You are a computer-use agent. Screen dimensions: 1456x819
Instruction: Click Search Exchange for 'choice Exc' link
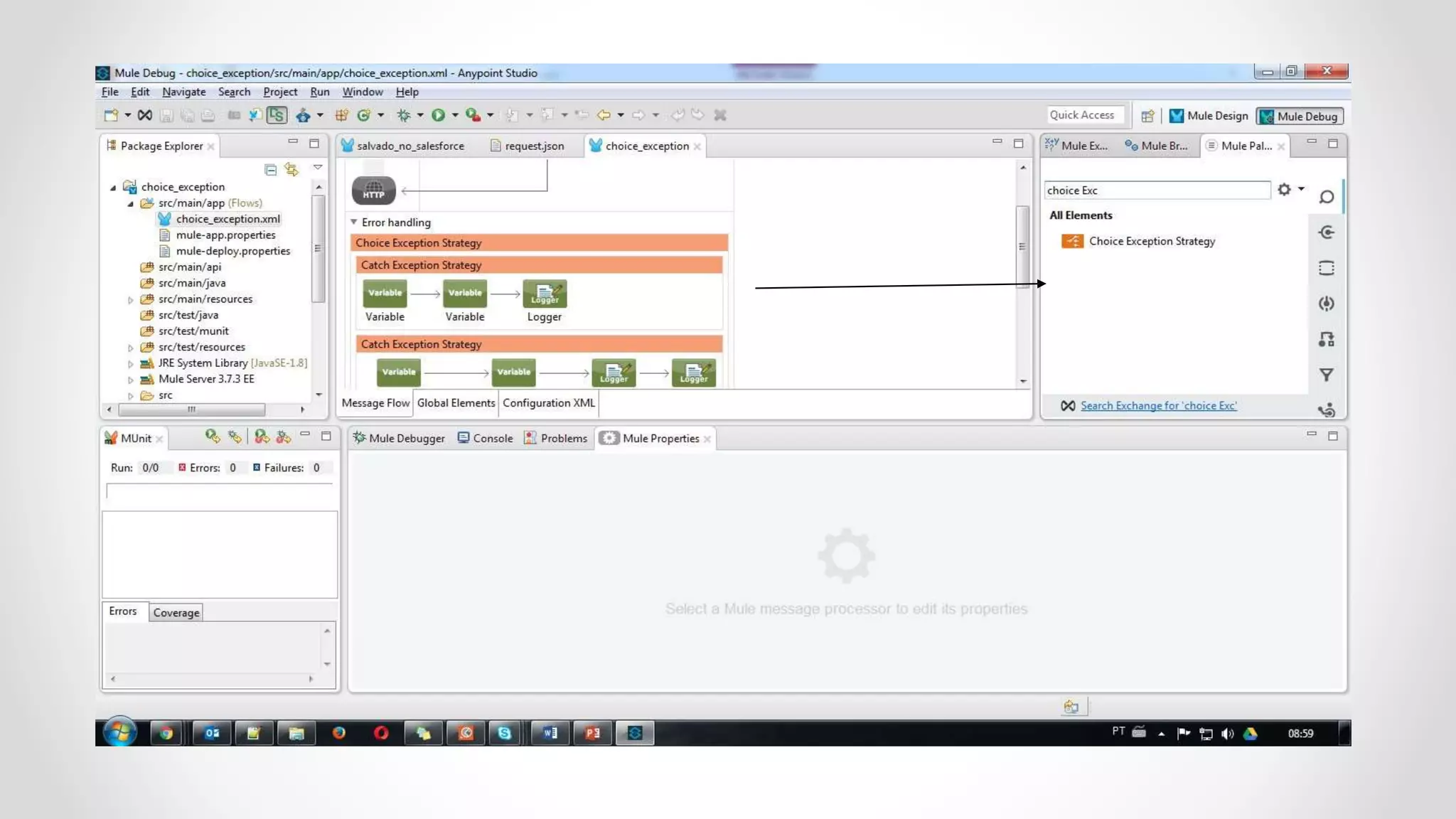click(1158, 405)
